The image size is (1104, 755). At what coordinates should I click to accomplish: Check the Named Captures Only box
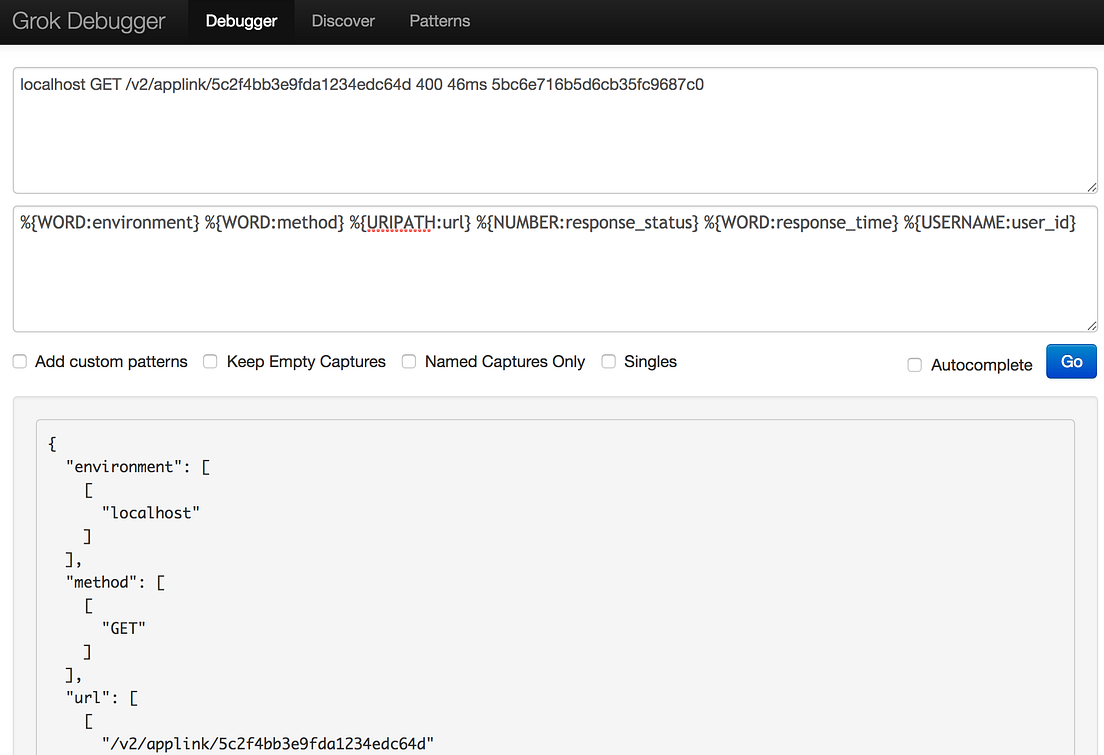[x=409, y=361]
